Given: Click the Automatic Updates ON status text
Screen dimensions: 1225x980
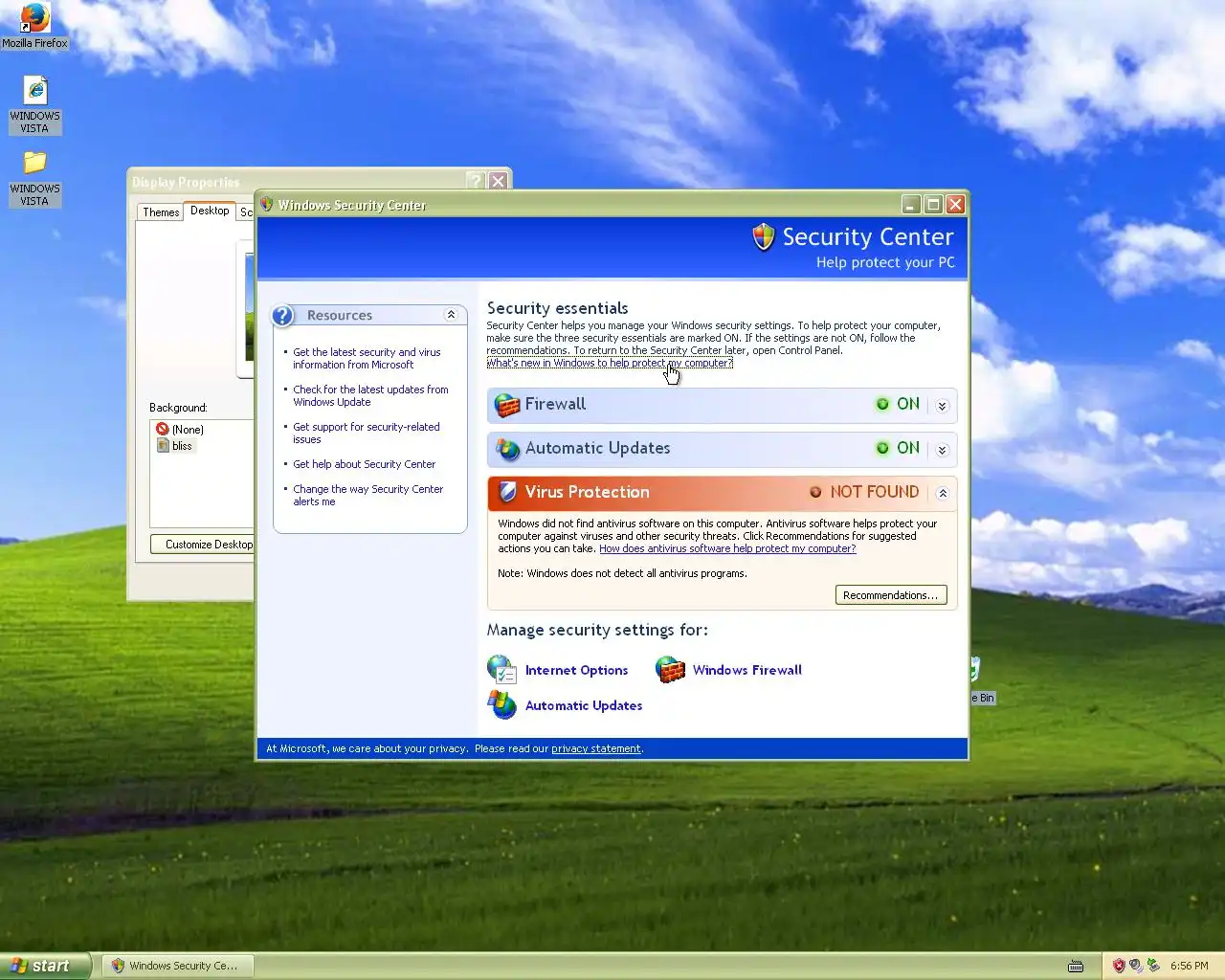Looking at the screenshot, I should coord(908,448).
